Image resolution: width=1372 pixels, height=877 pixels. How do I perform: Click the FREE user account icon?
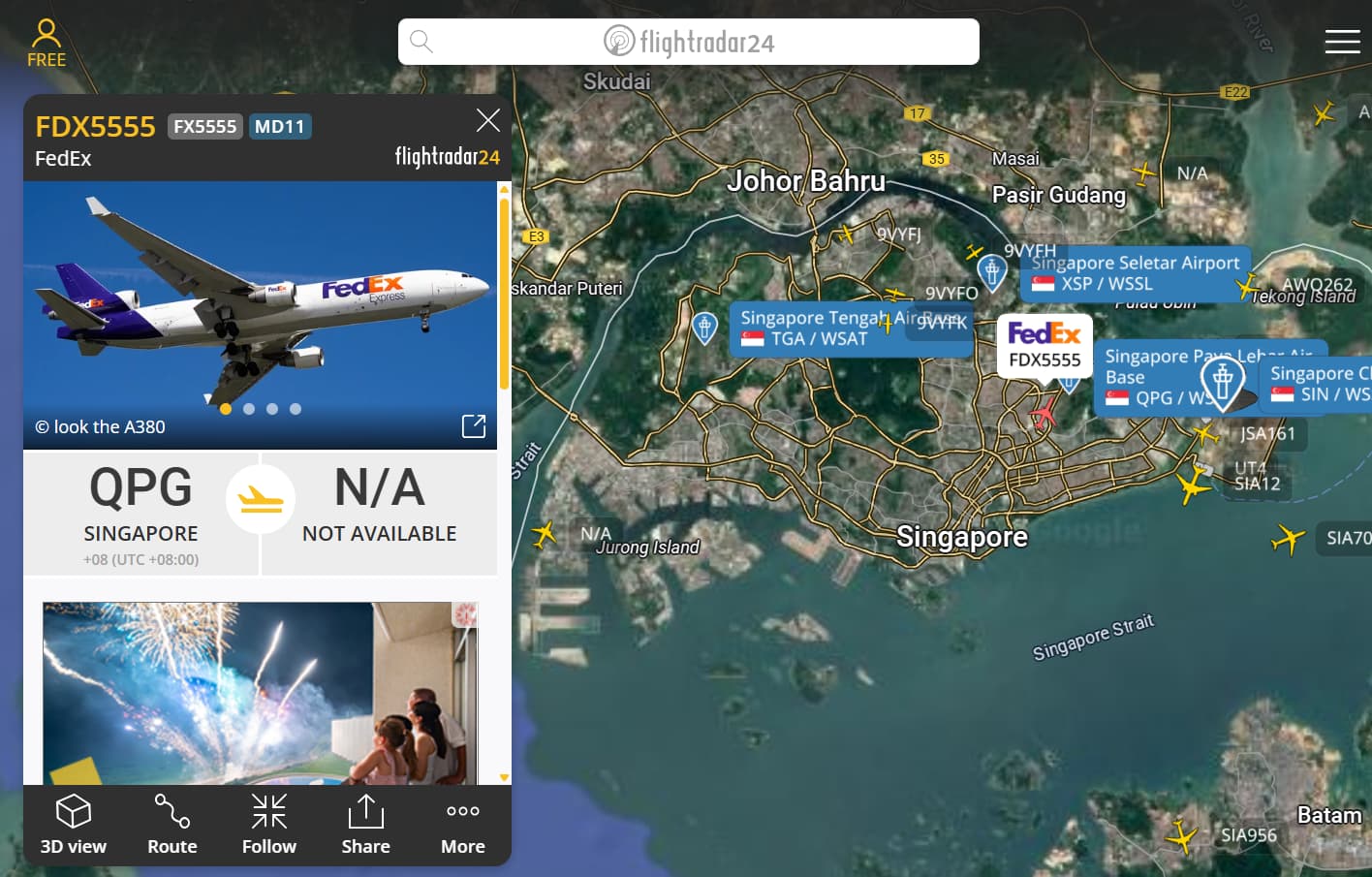(47, 43)
